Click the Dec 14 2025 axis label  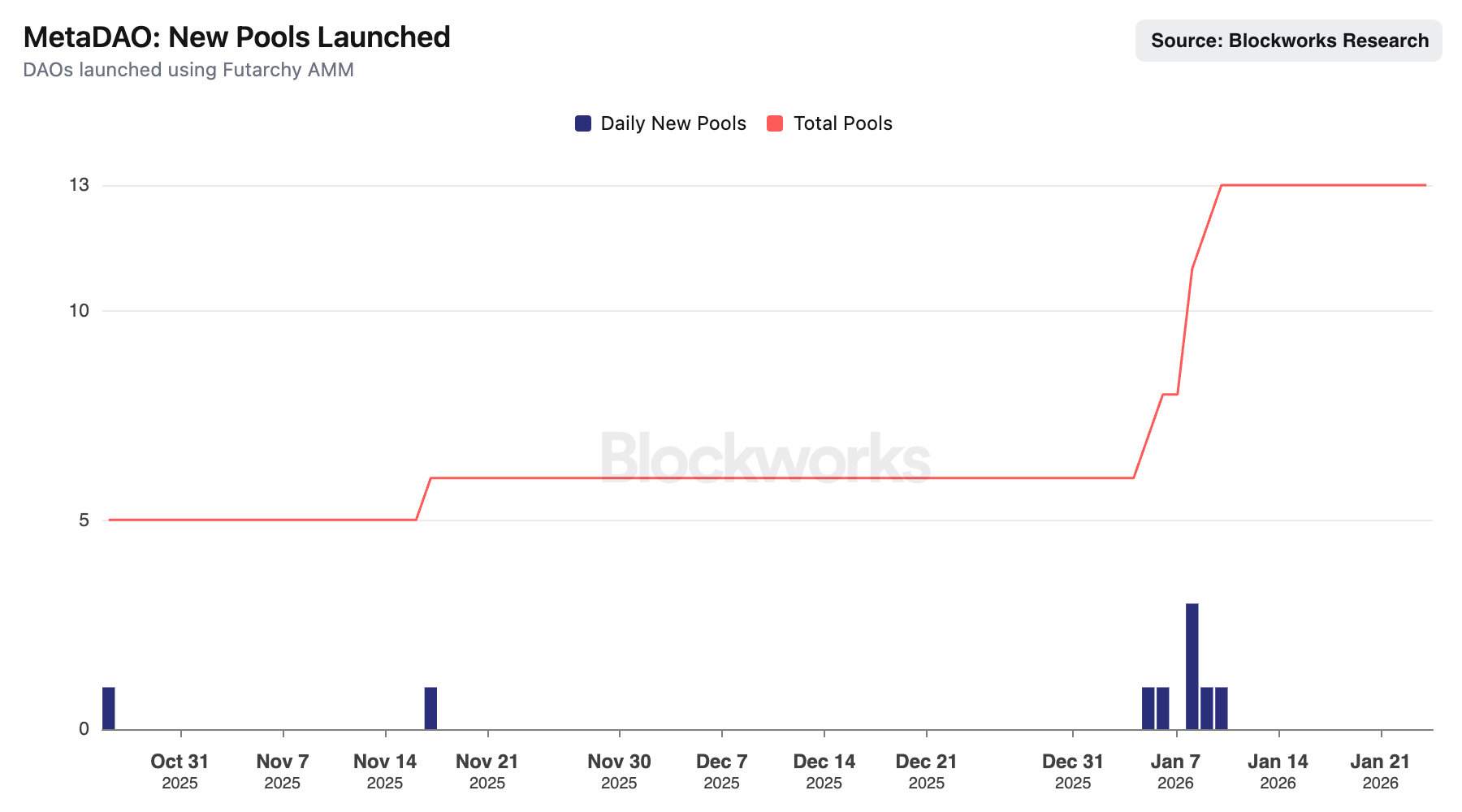click(824, 771)
